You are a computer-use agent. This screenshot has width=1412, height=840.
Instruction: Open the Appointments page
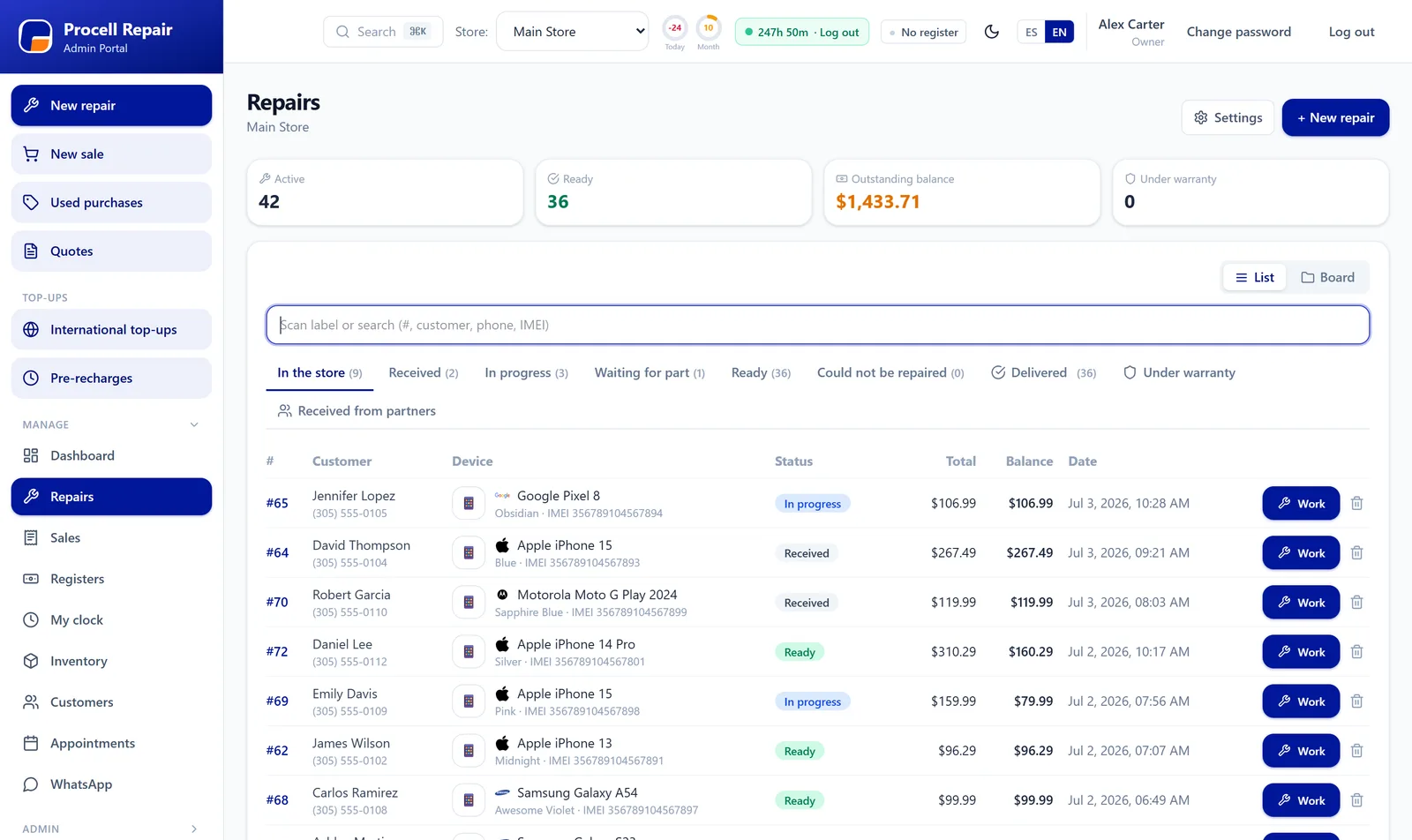click(111, 743)
